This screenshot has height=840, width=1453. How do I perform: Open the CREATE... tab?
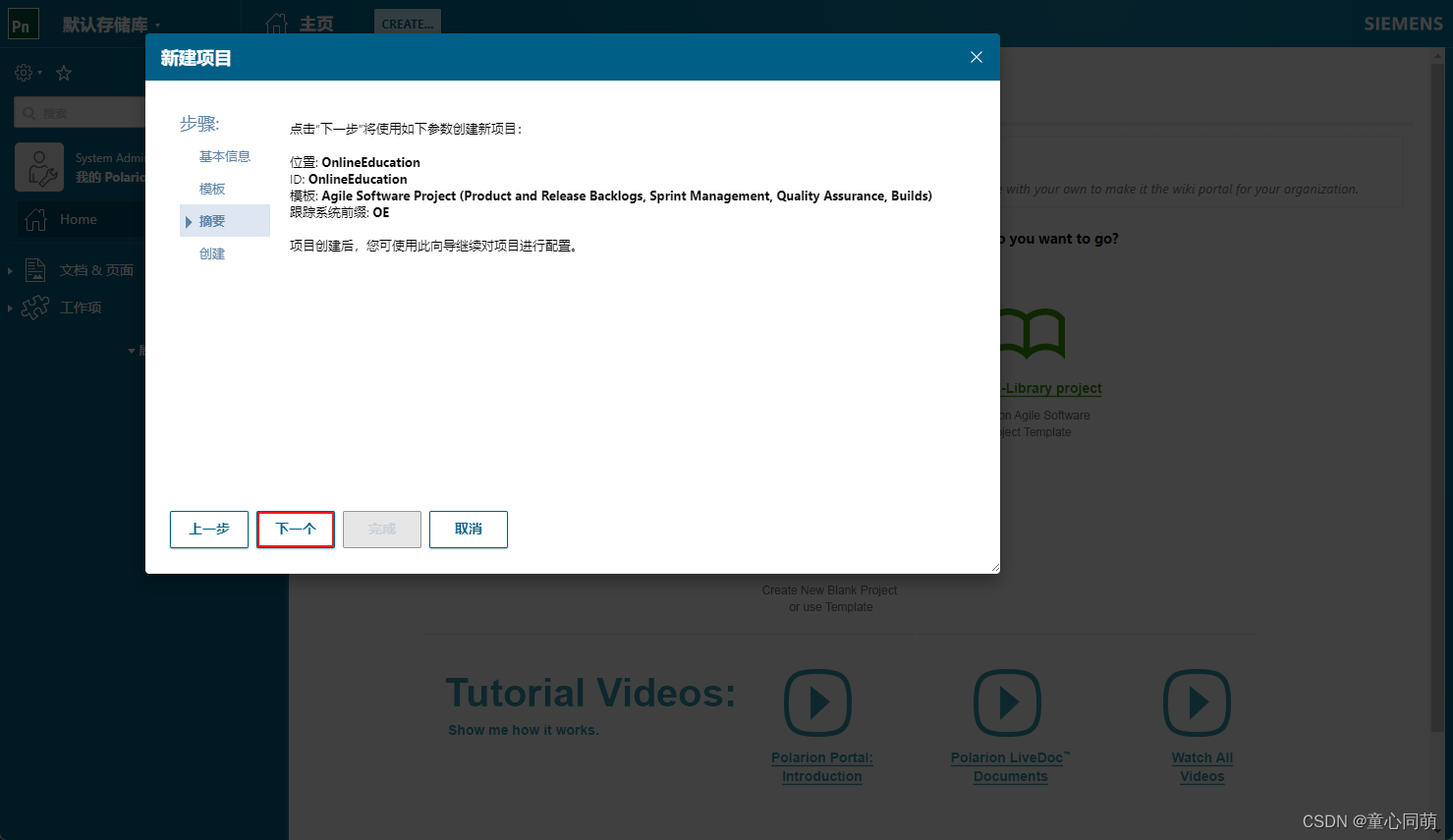coord(408,24)
